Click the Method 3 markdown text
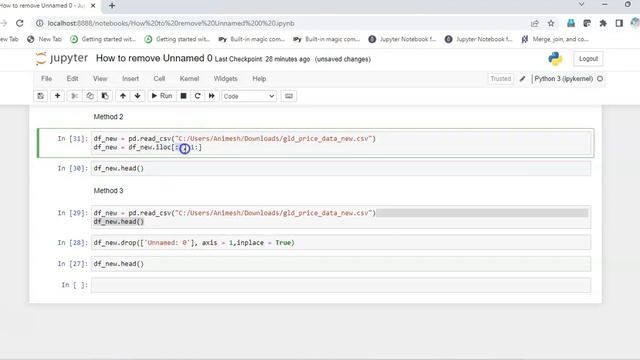 [108, 191]
